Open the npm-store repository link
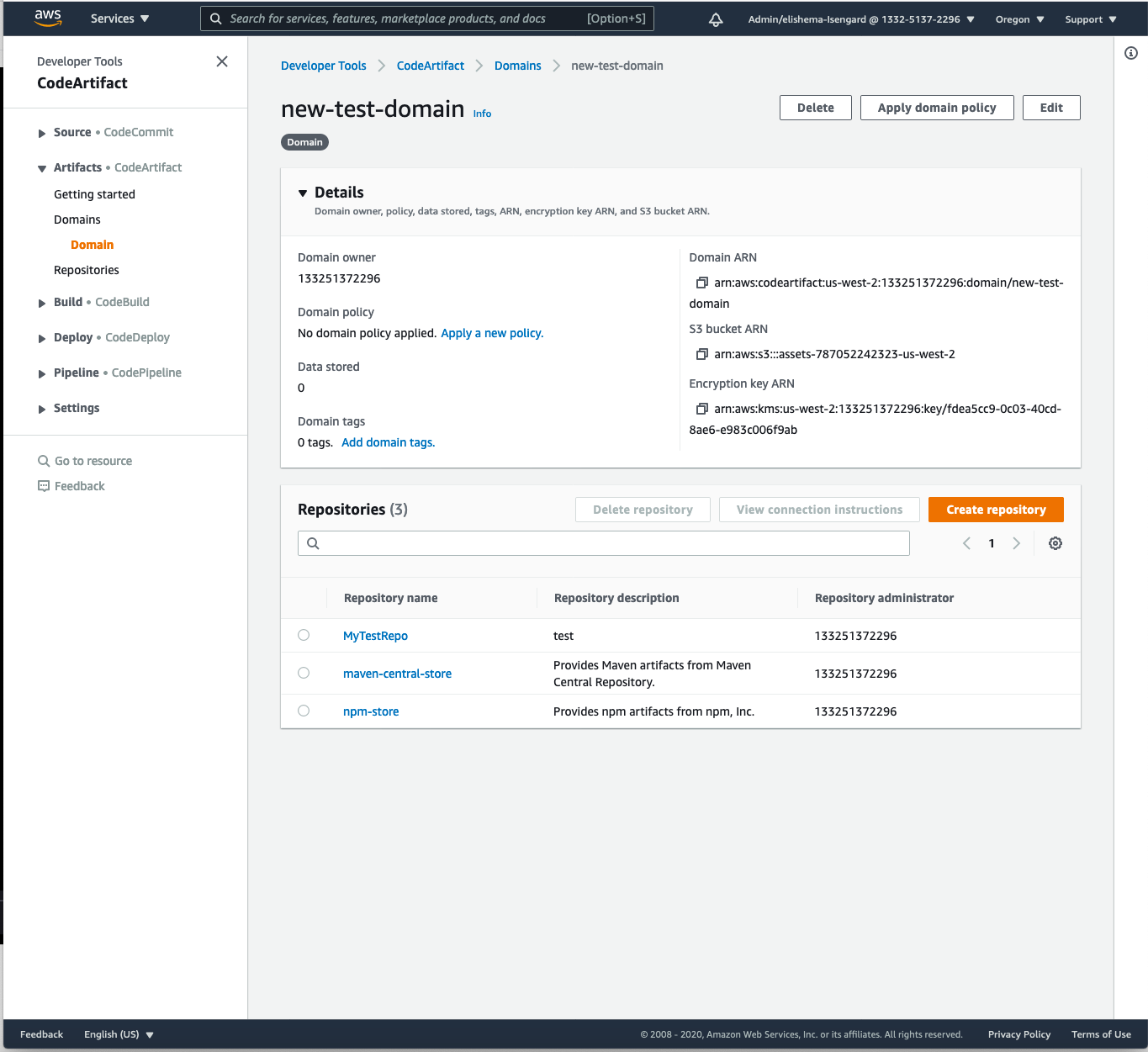This screenshot has width=1148, height=1052. (x=371, y=711)
